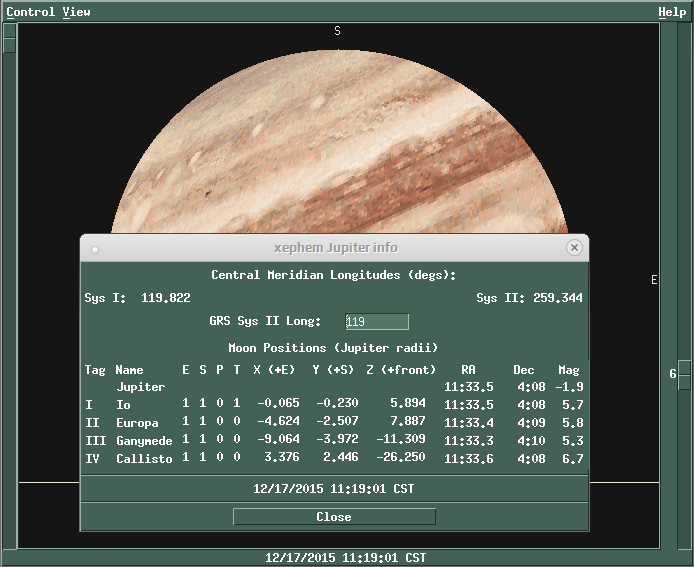Screen dimensions: 694x567
Task: Click the Close button in Jupiter info dialog
Action: pos(334,517)
